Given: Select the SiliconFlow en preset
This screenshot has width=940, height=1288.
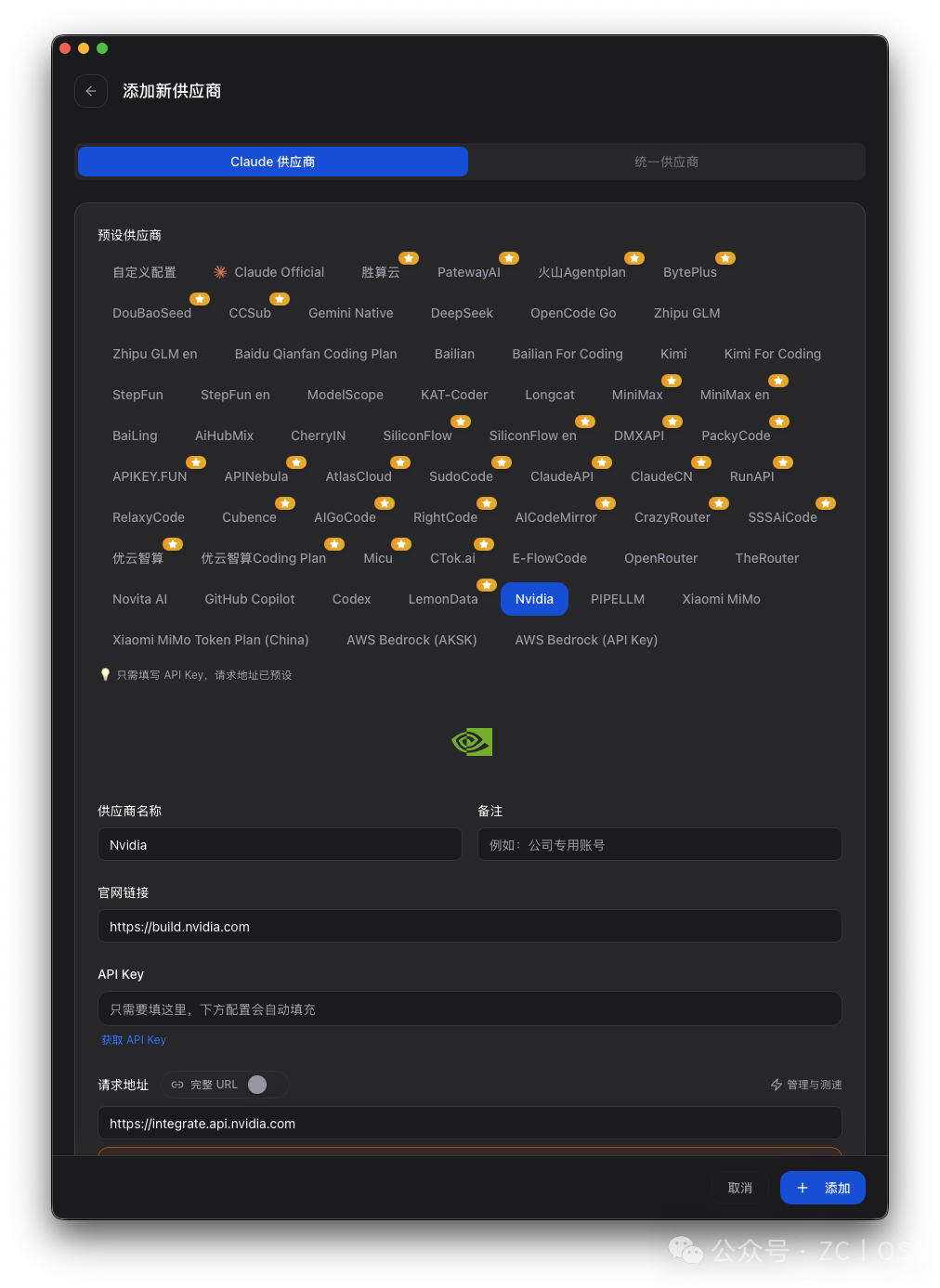Looking at the screenshot, I should 533,436.
